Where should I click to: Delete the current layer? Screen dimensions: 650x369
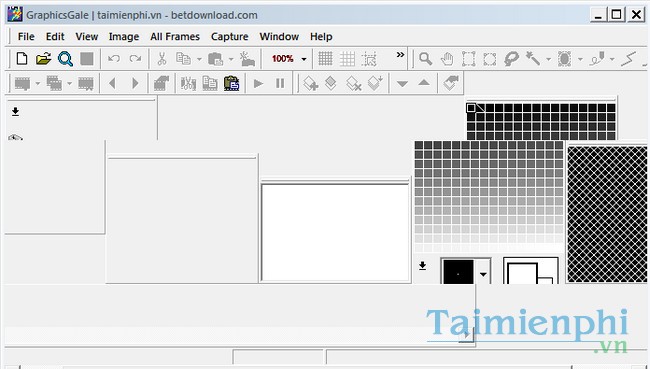(x=354, y=83)
